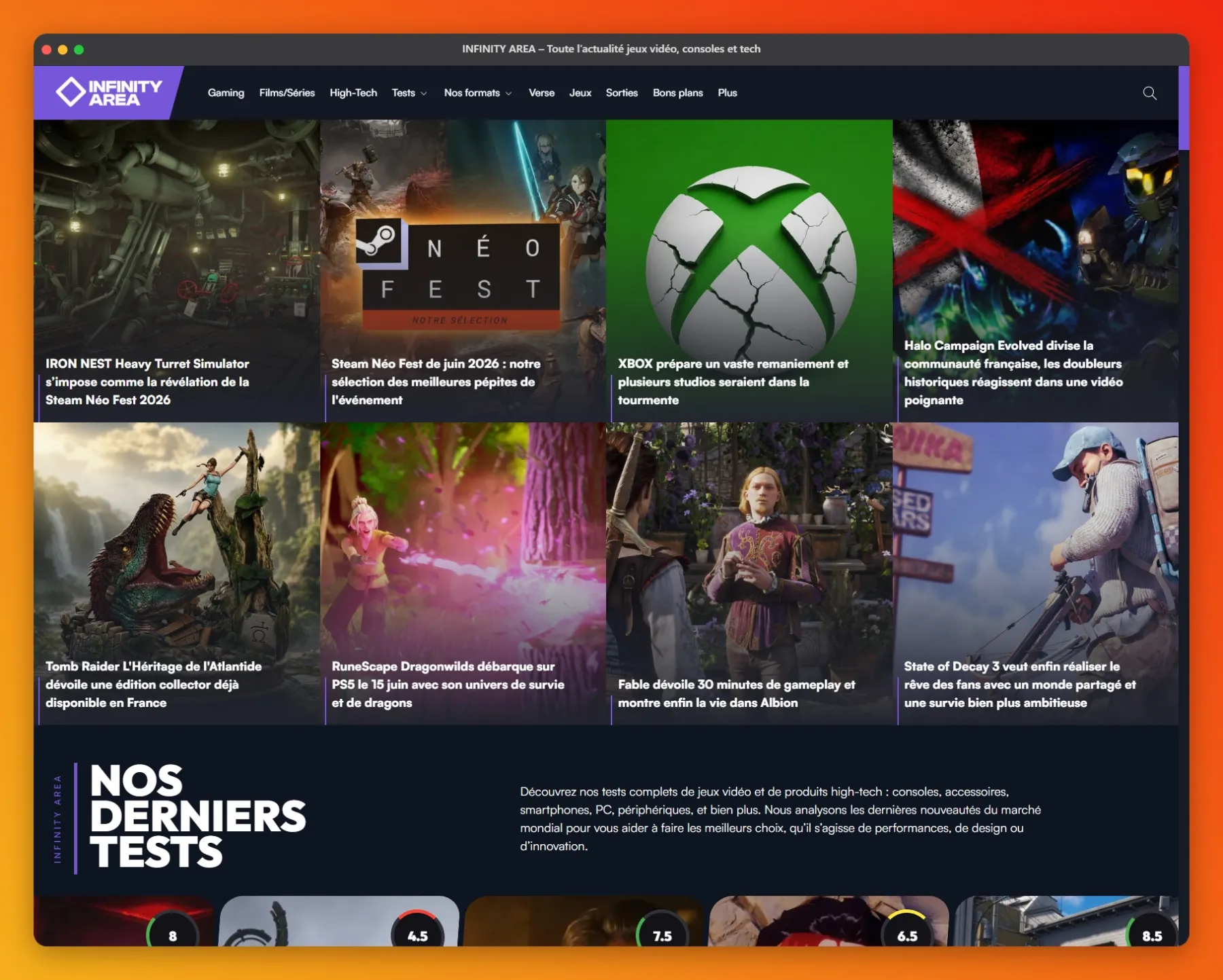
Task: Open the search magnifier icon
Action: coord(1149,93)
